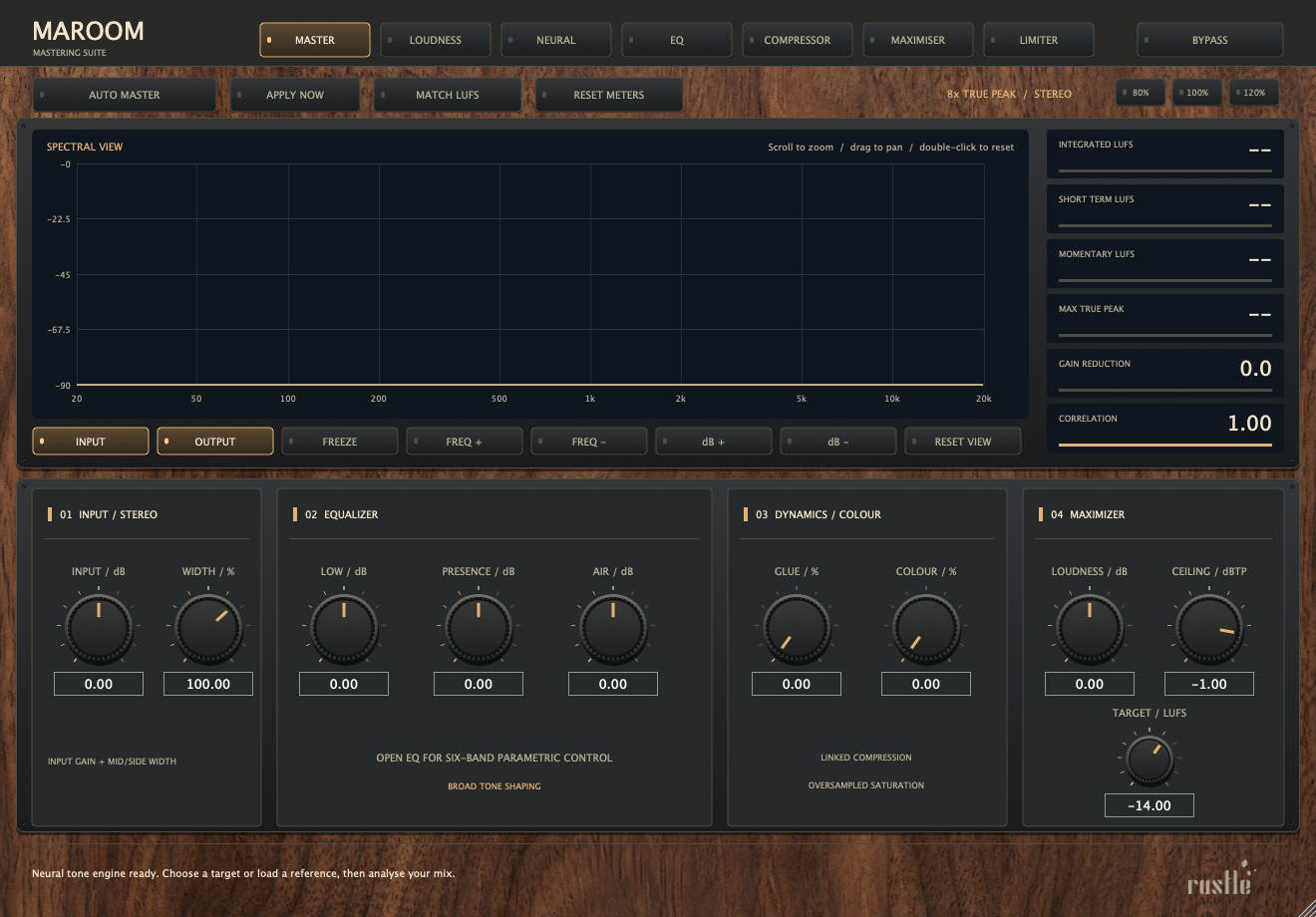
Task: Go to the NEURAL tab
Action: click(556, 40)
